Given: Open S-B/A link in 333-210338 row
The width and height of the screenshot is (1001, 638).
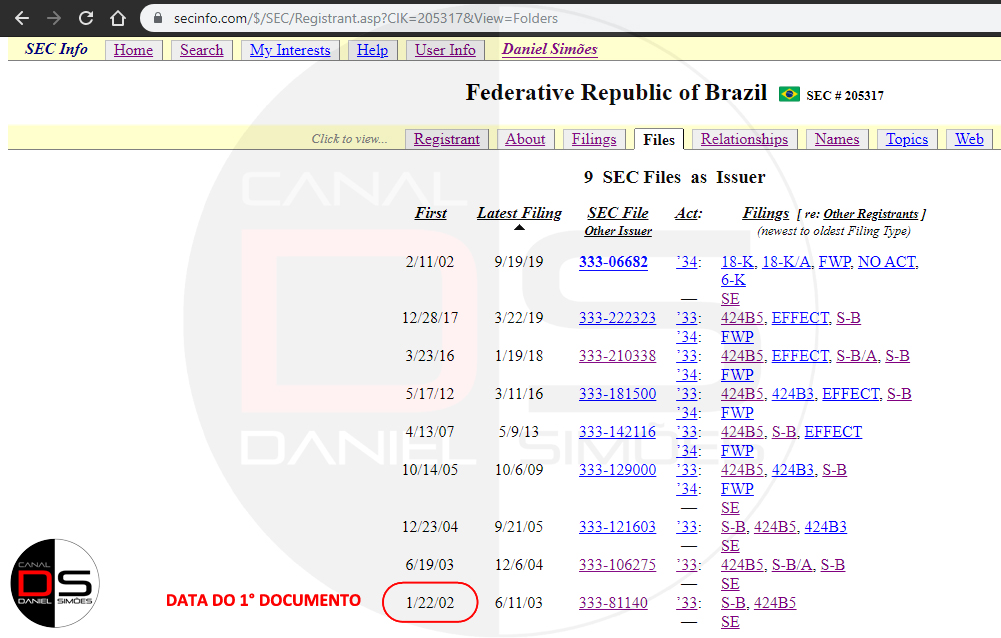Looking at the screenshot, I should click(x=857, y=356).
